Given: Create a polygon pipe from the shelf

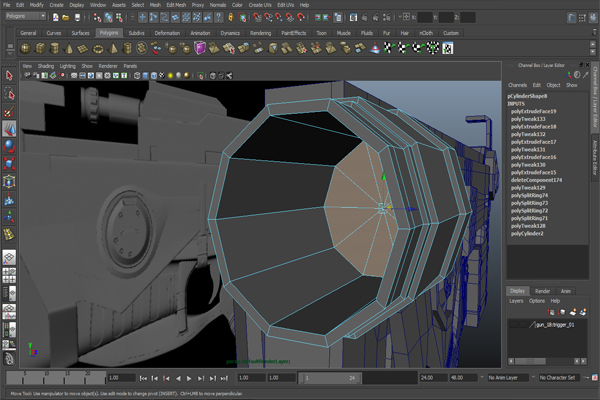Looking at the screenshot, I should tap(127, 48).
